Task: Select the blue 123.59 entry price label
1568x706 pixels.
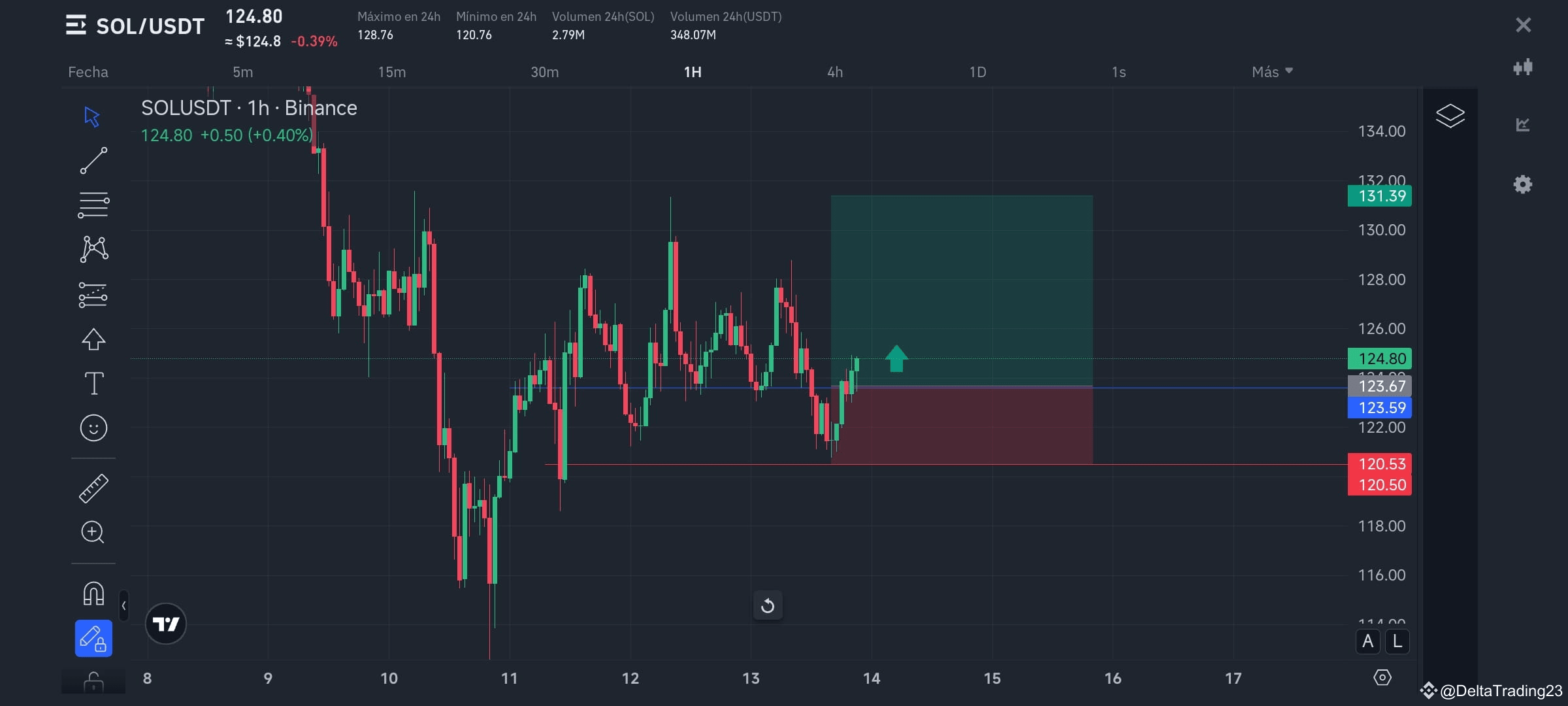Action: point(1380,408)
